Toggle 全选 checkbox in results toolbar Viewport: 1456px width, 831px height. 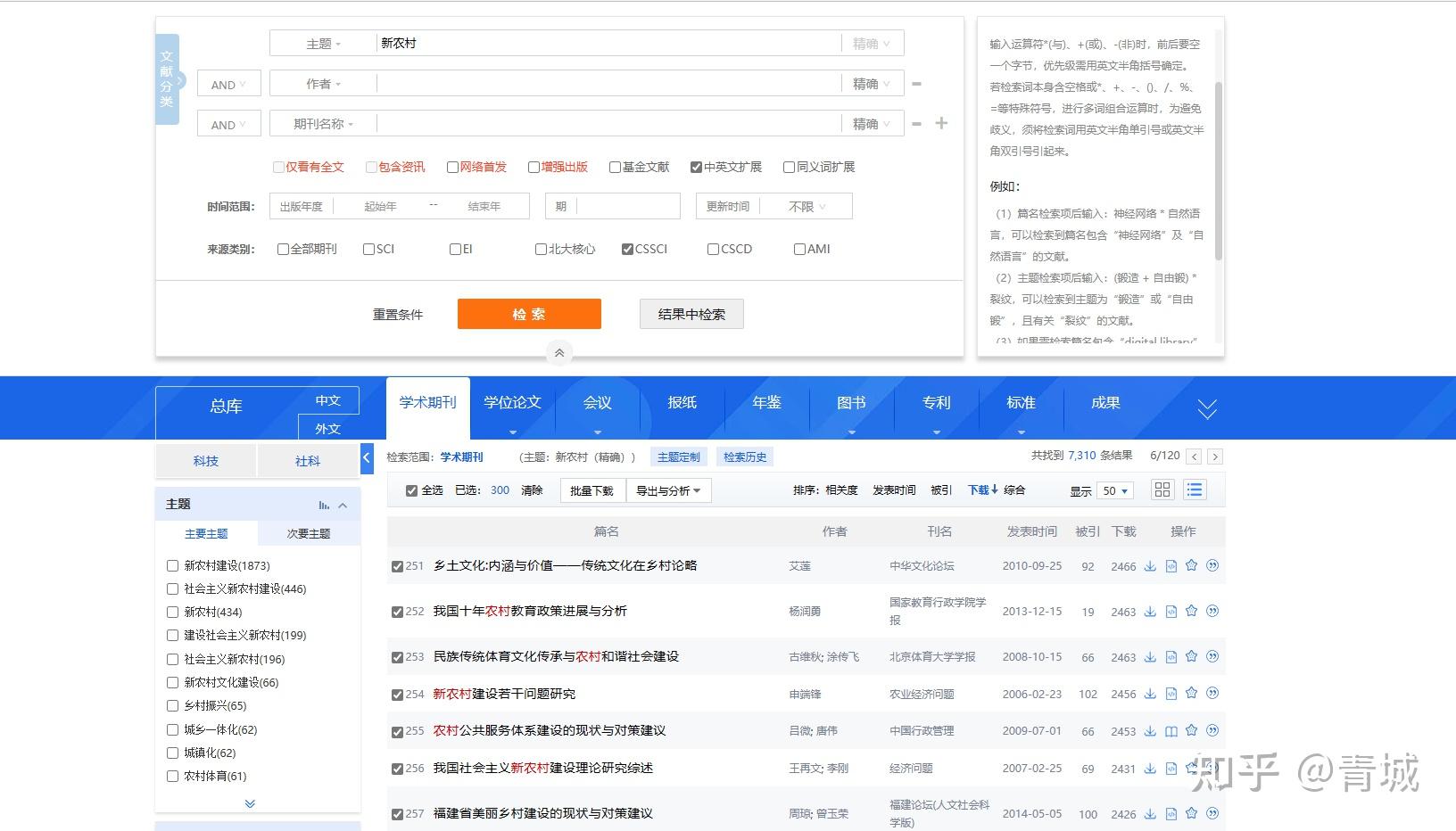click(x=411, y=491)
